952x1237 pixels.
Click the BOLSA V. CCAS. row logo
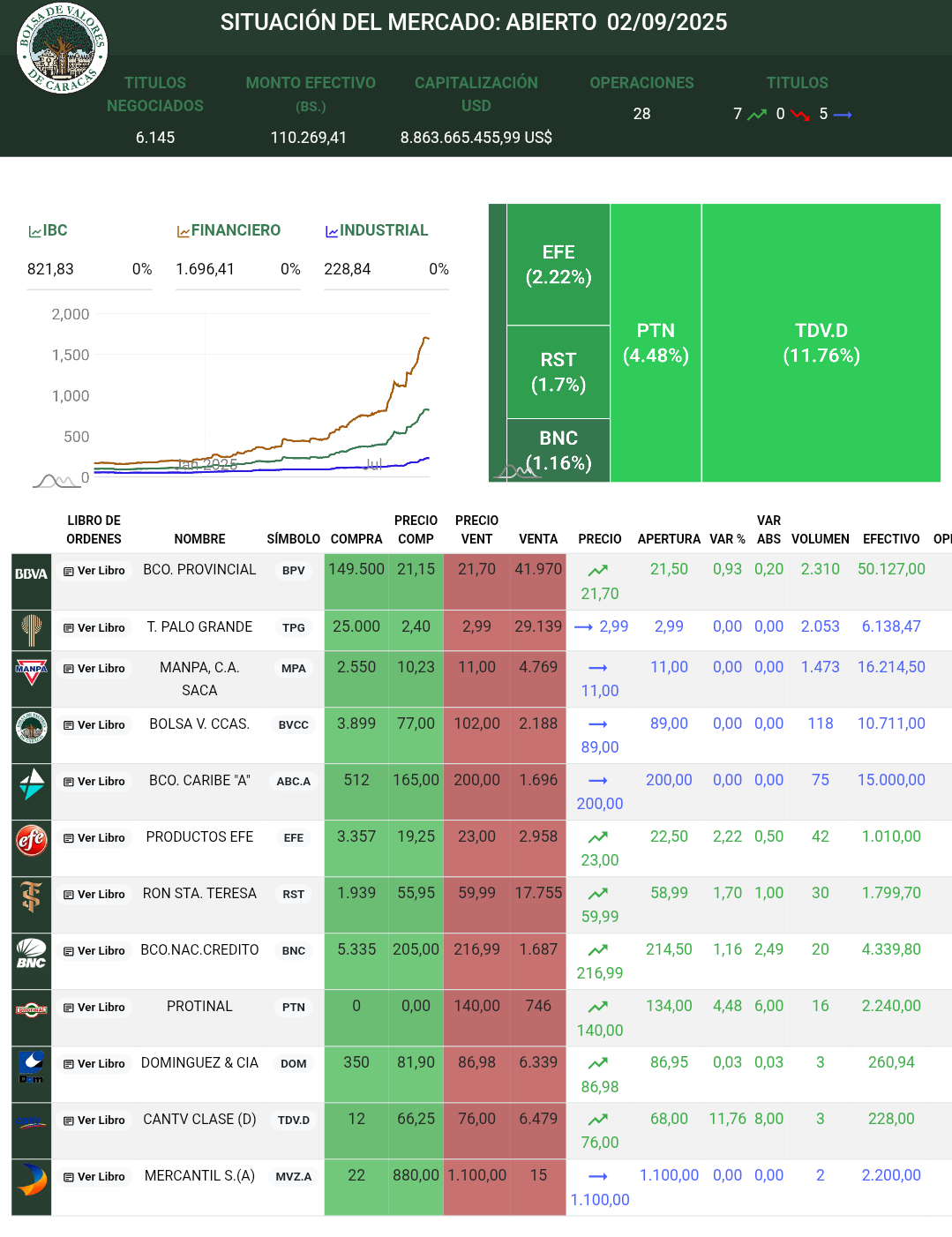(x=31, y=728)
